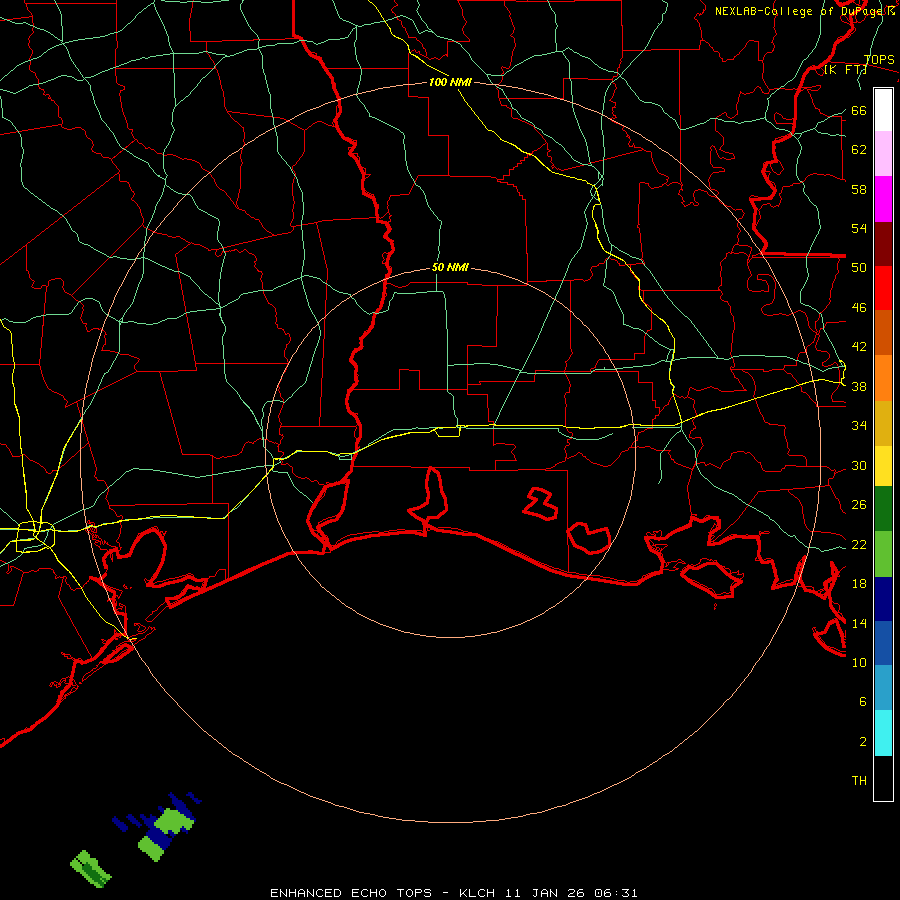Click the 62 legend value

859,150
